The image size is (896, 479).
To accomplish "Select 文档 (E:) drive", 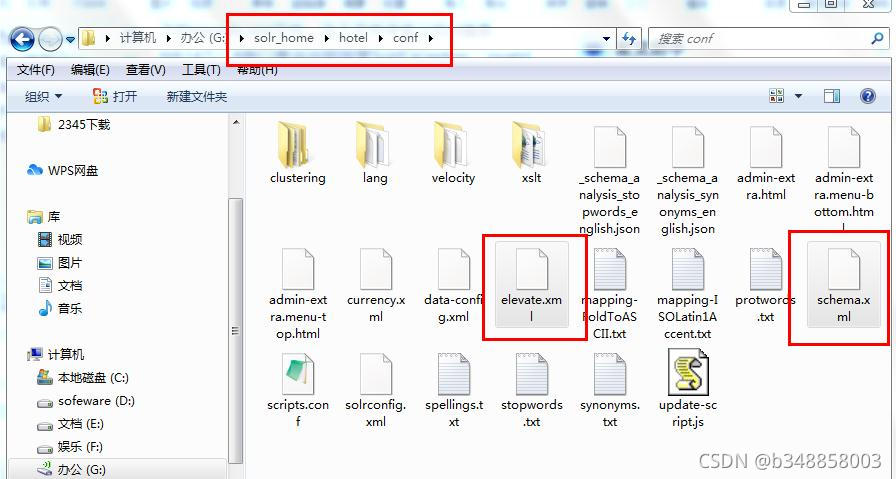I will click(70, 424).
